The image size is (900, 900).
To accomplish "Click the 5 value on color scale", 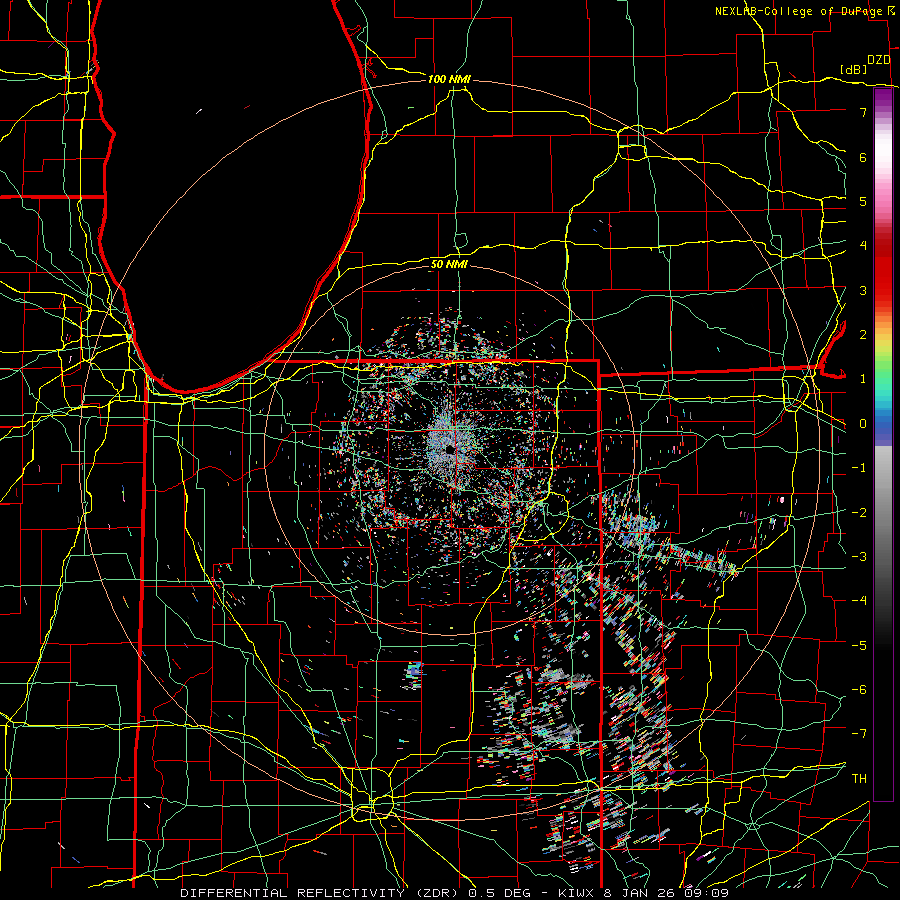I will click(x=863, y=201).
